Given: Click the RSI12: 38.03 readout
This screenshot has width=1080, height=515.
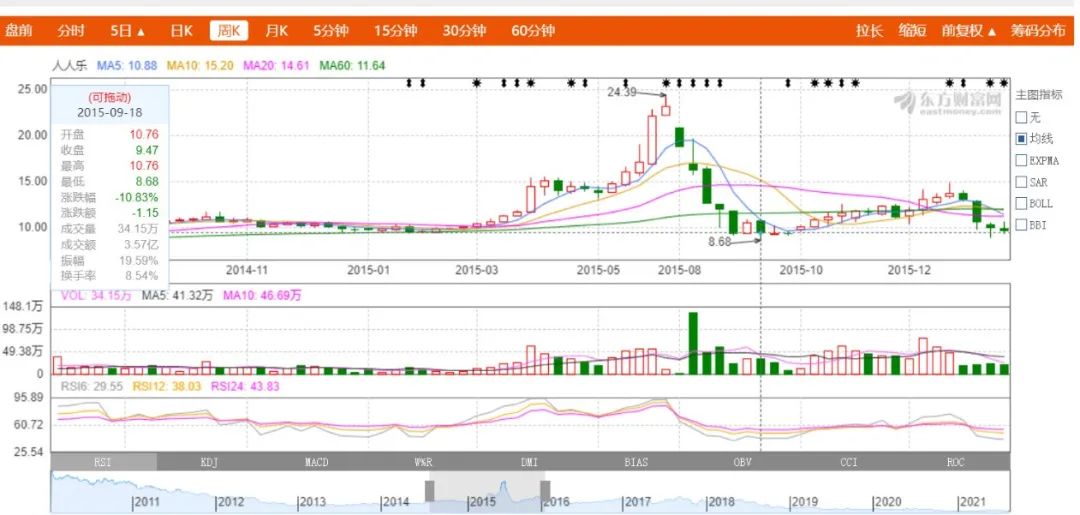Looking at the screenshot, I should [167, 387].
